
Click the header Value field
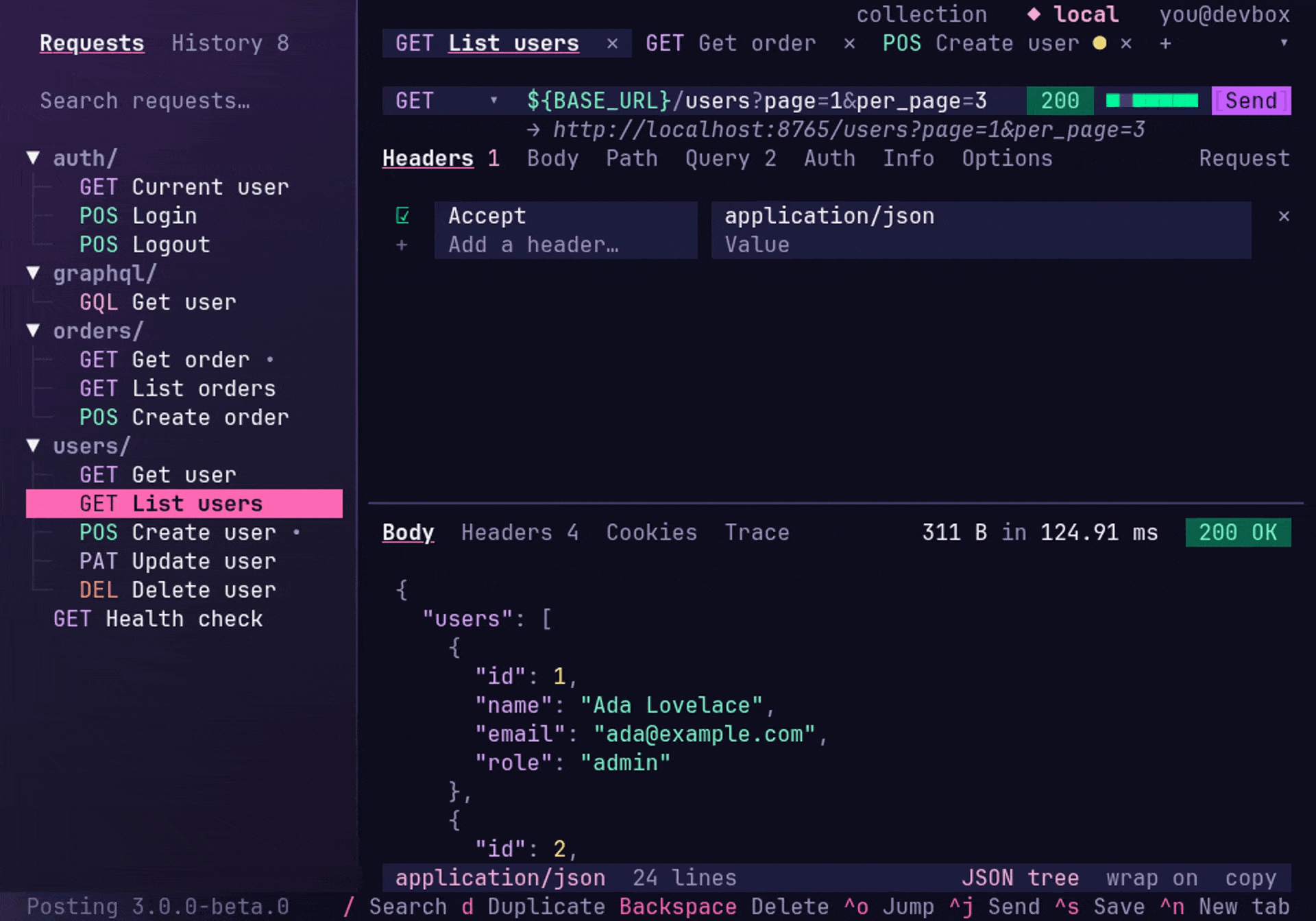tap(981, 245)
